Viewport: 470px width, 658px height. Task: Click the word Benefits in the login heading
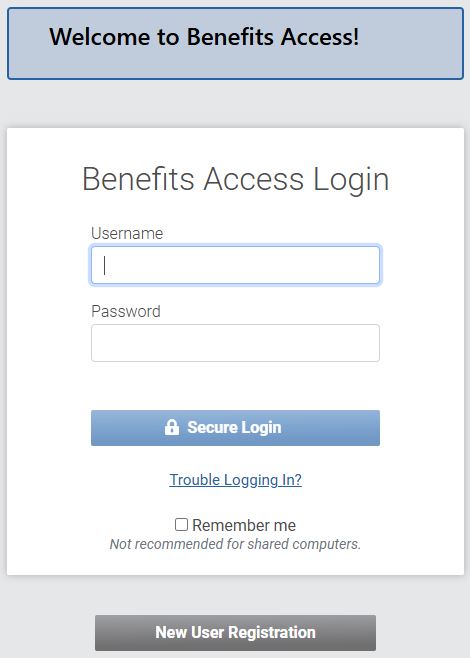point(138,180)
